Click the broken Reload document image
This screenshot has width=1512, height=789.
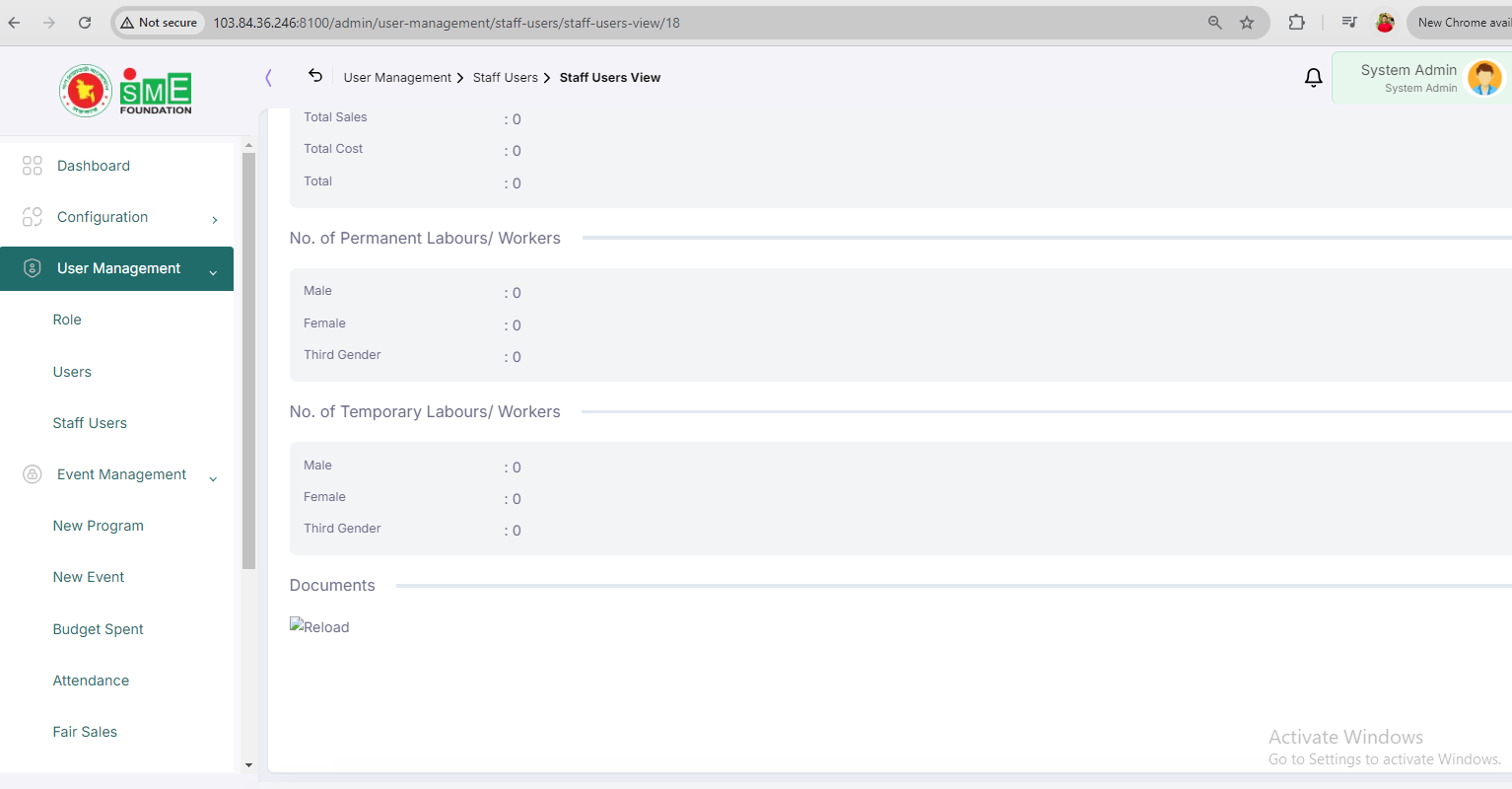[319, 626]
